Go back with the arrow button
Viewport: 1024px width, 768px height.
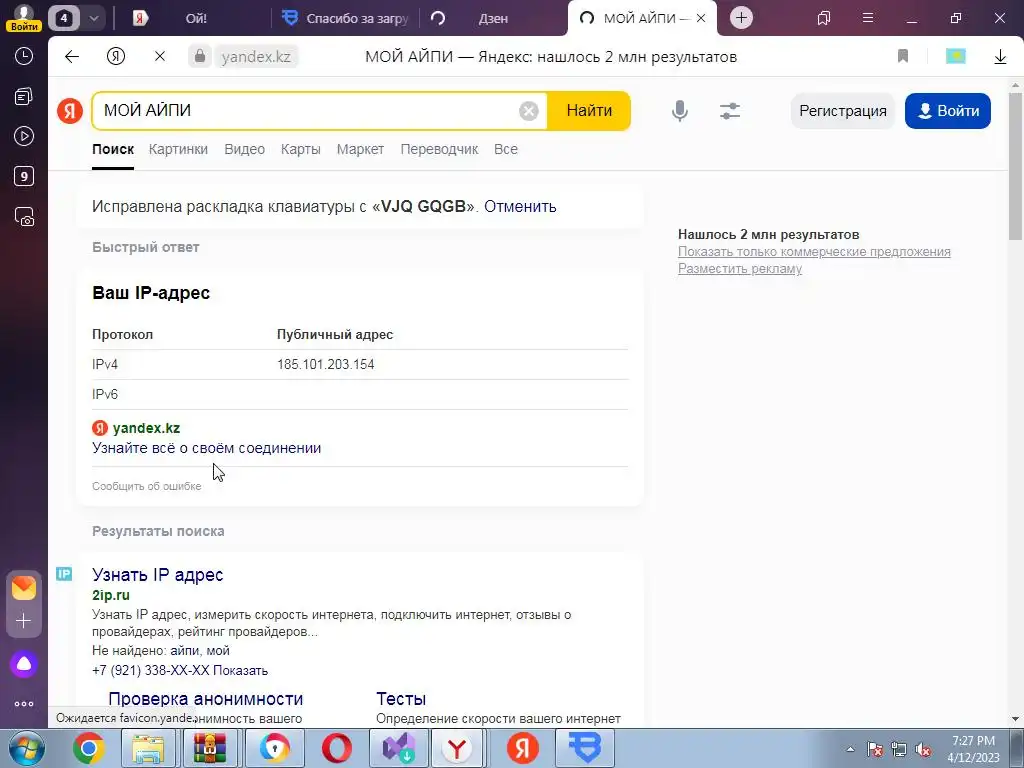tap(72, 57)
